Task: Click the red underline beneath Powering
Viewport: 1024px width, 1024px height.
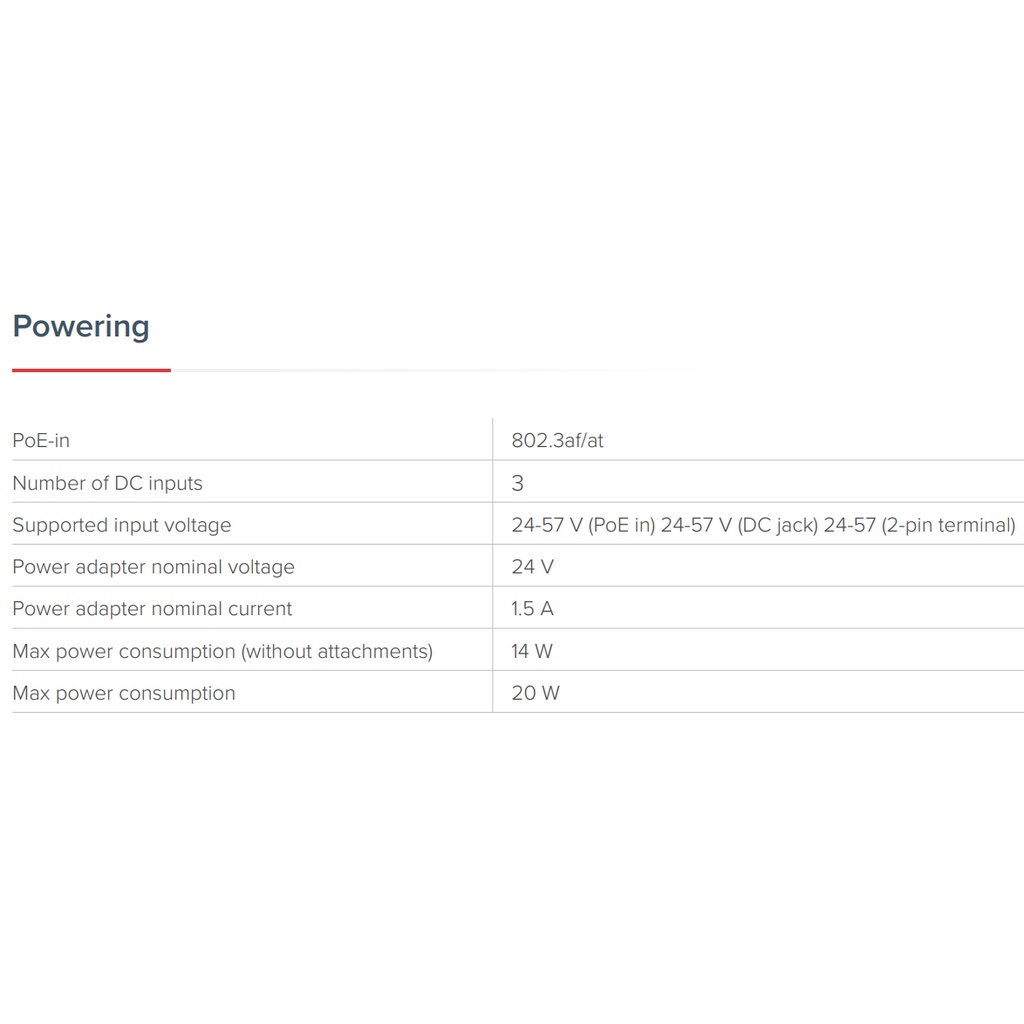Action: [91, 370]
